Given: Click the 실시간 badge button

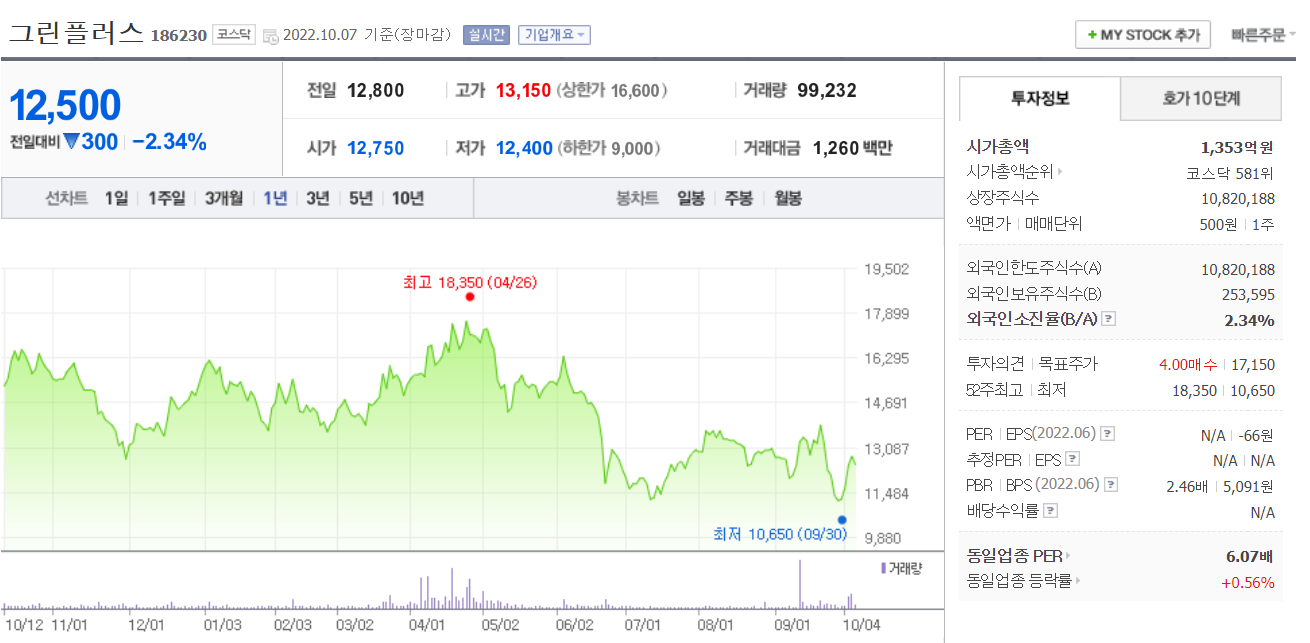Looking at the screenshot, I should pyautogui.click(x=486, y=35).
